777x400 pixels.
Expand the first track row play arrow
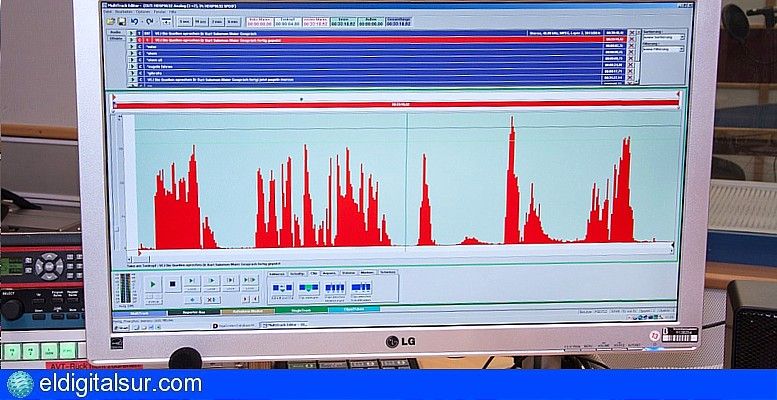[x=132, y=33]
